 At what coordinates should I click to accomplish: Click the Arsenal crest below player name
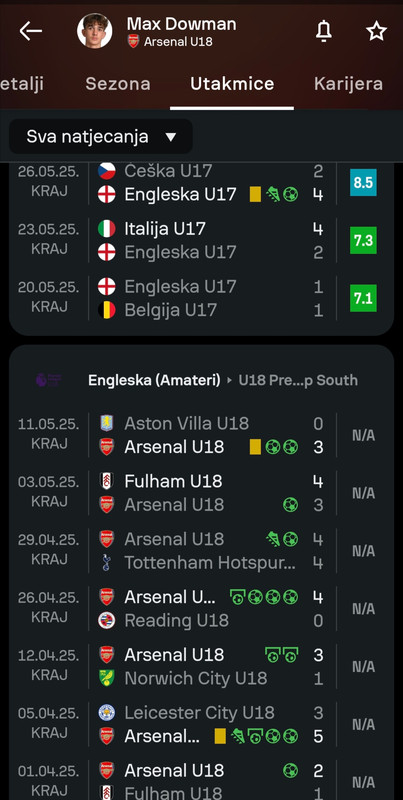tap(133, 41)
